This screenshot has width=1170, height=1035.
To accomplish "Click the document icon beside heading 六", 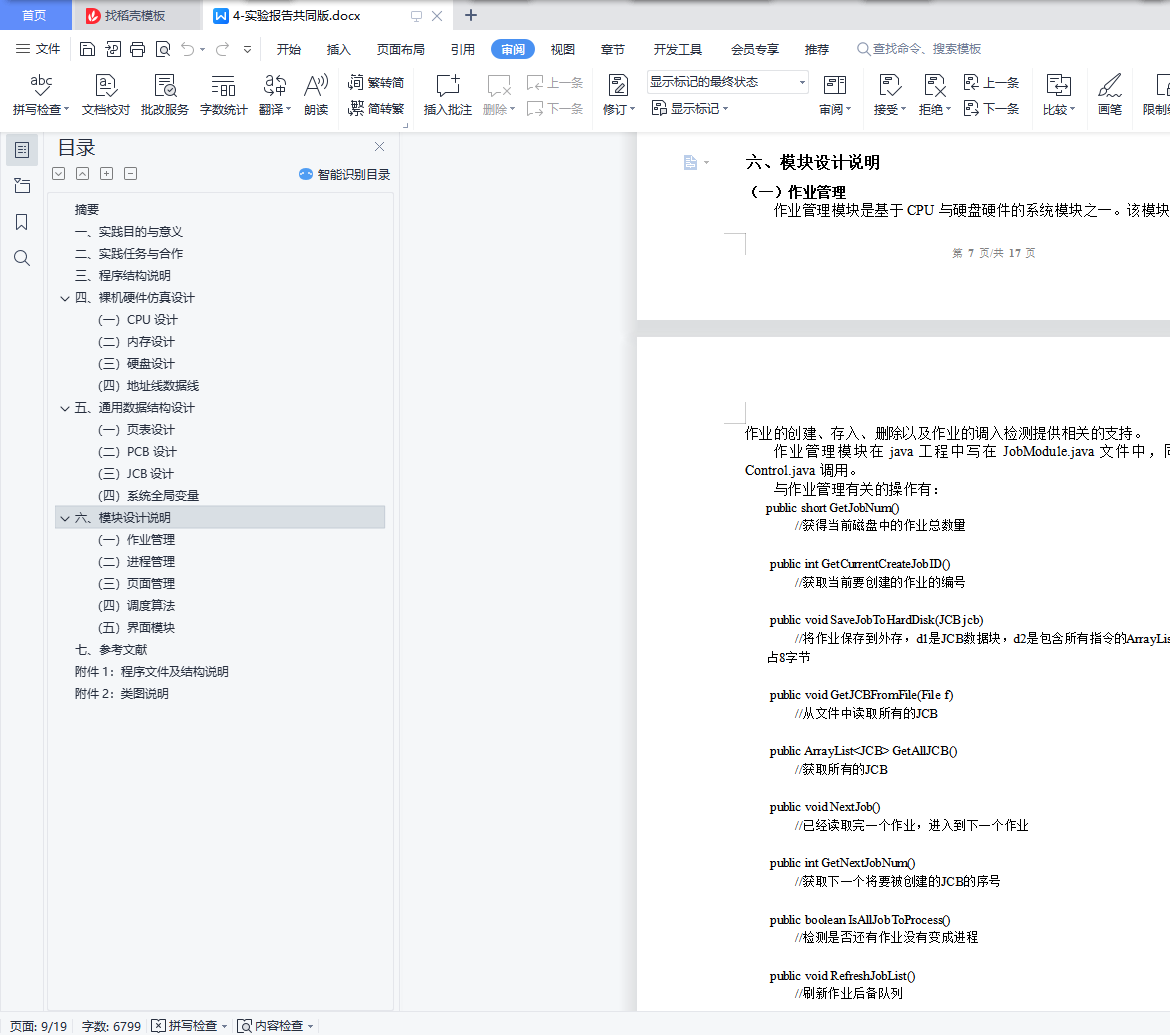I will click(690, 162).
